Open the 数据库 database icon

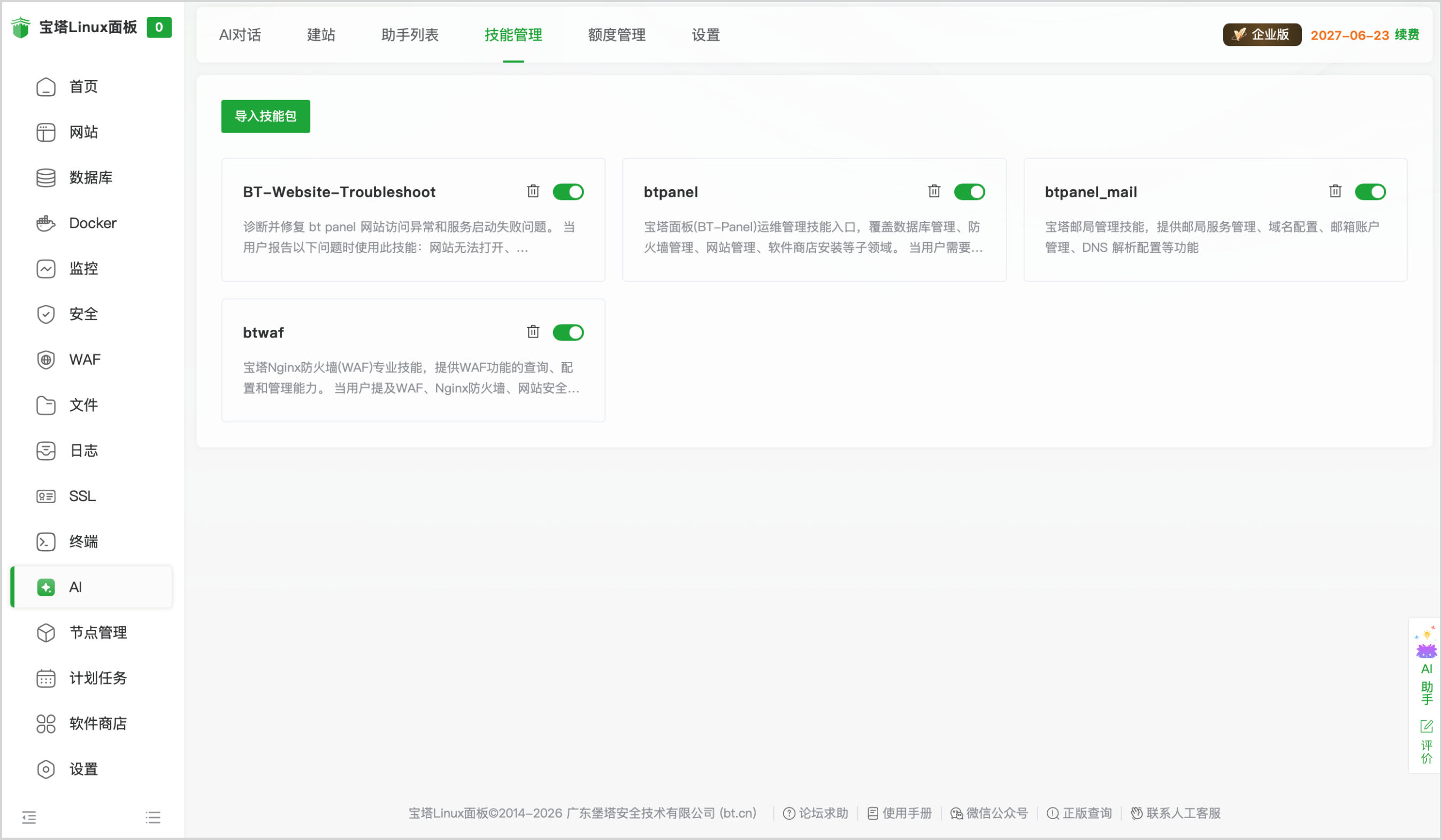46,178
